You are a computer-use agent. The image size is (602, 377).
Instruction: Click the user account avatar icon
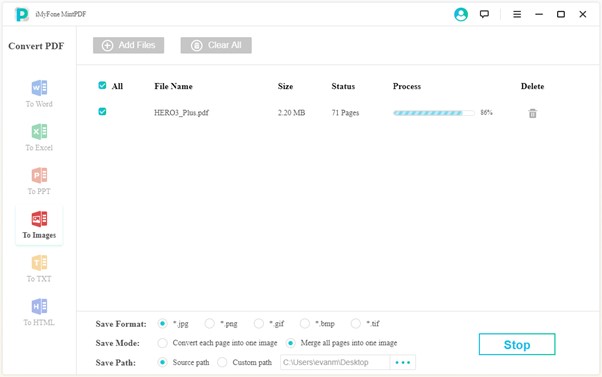click(461, 15)
